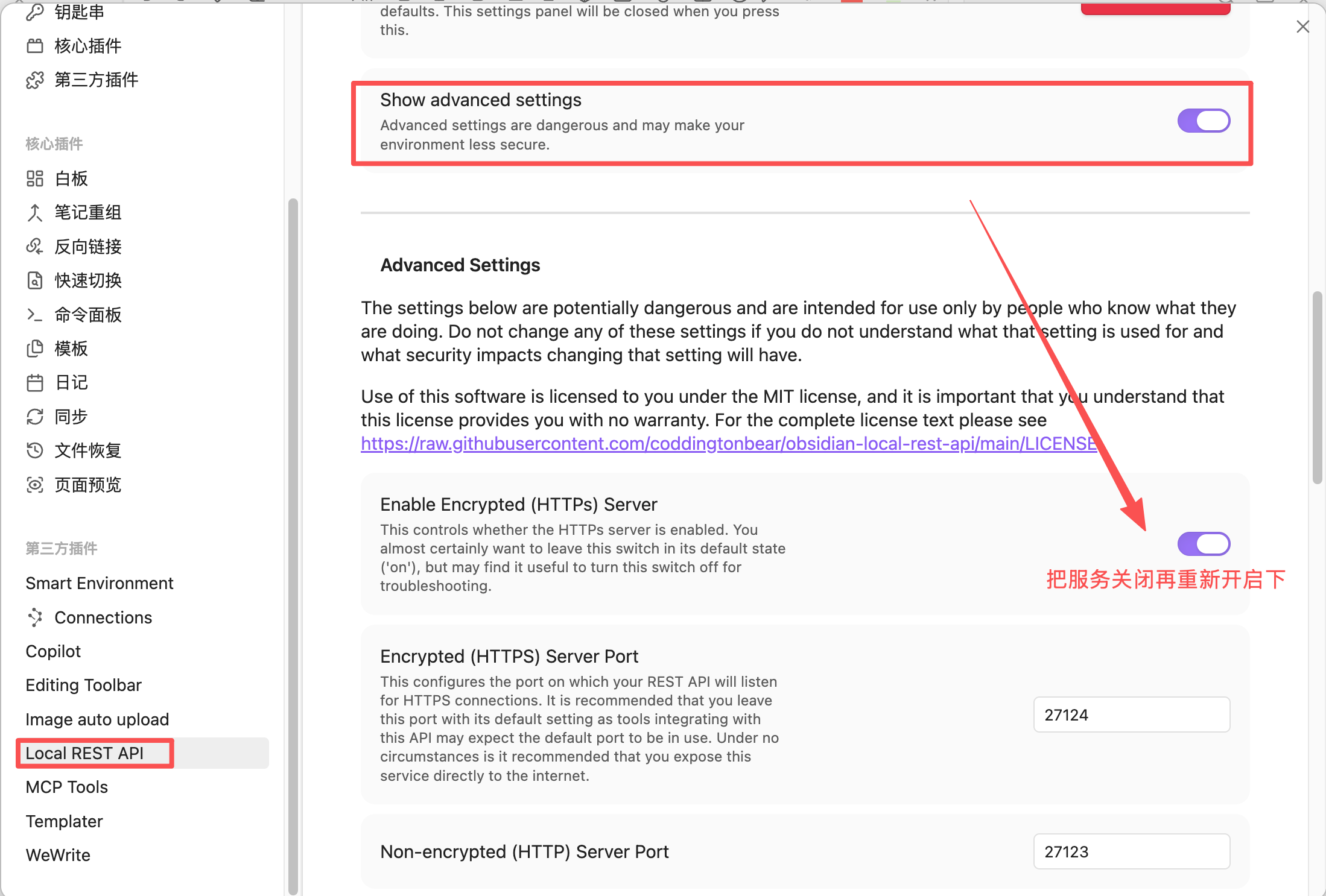
Task: Click the 页面预览 preview eye icon
Action: [35, 485]
